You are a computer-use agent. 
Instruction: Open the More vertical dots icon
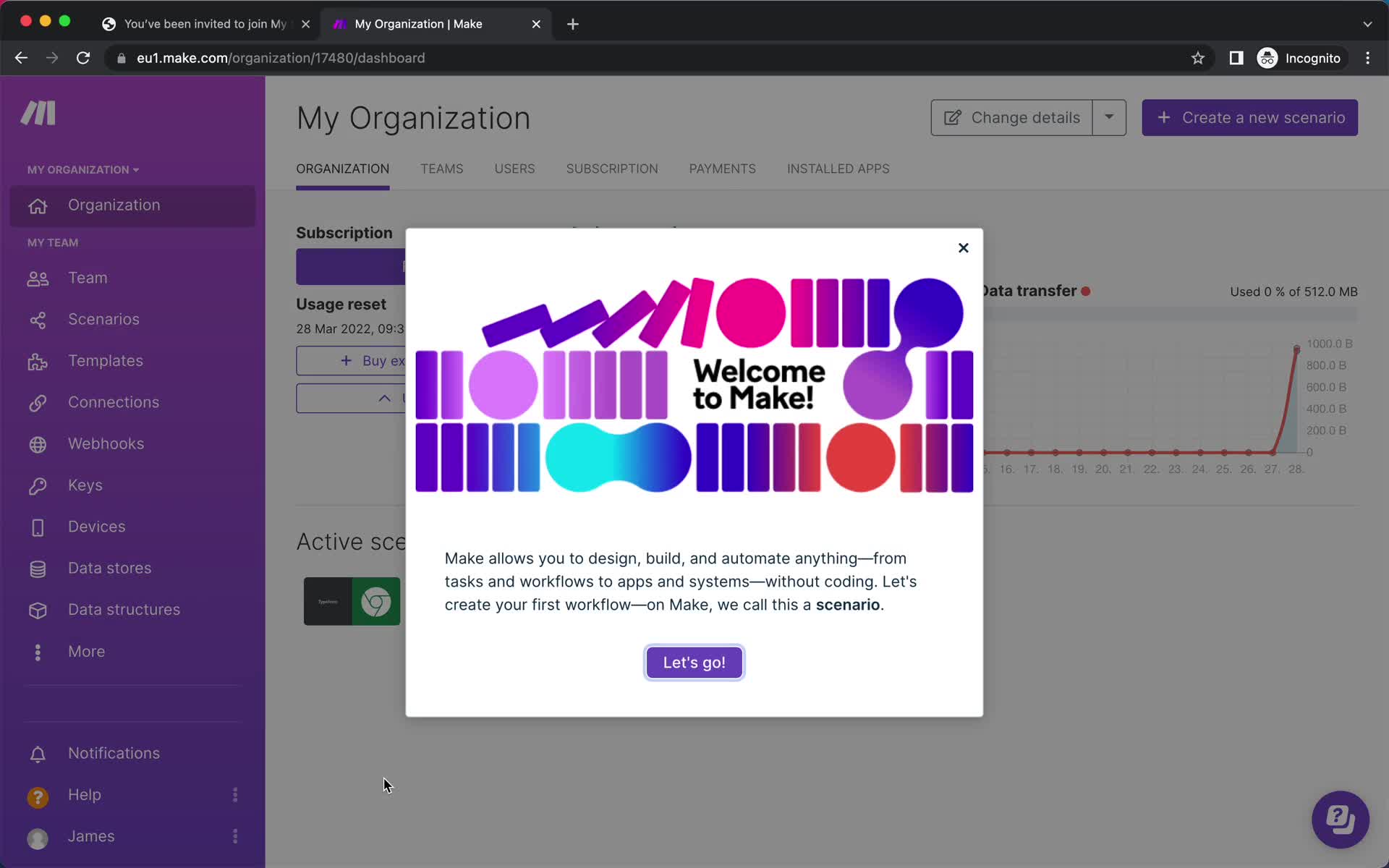(x=38, y=652)
